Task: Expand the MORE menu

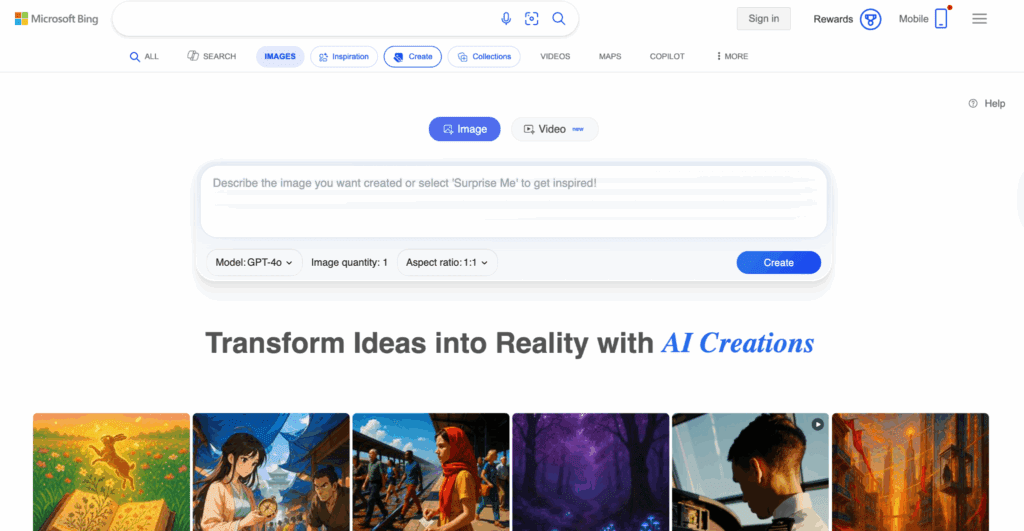Action: coord(732,56)
